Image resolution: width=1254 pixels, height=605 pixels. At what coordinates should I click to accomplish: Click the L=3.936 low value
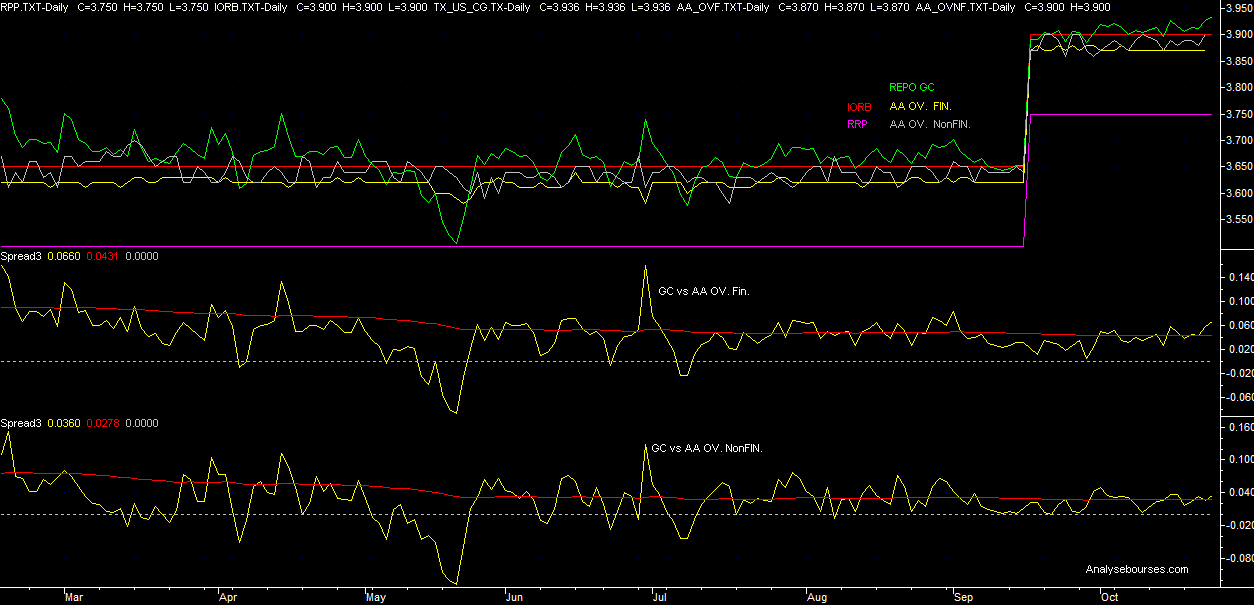tap(653, 6)
